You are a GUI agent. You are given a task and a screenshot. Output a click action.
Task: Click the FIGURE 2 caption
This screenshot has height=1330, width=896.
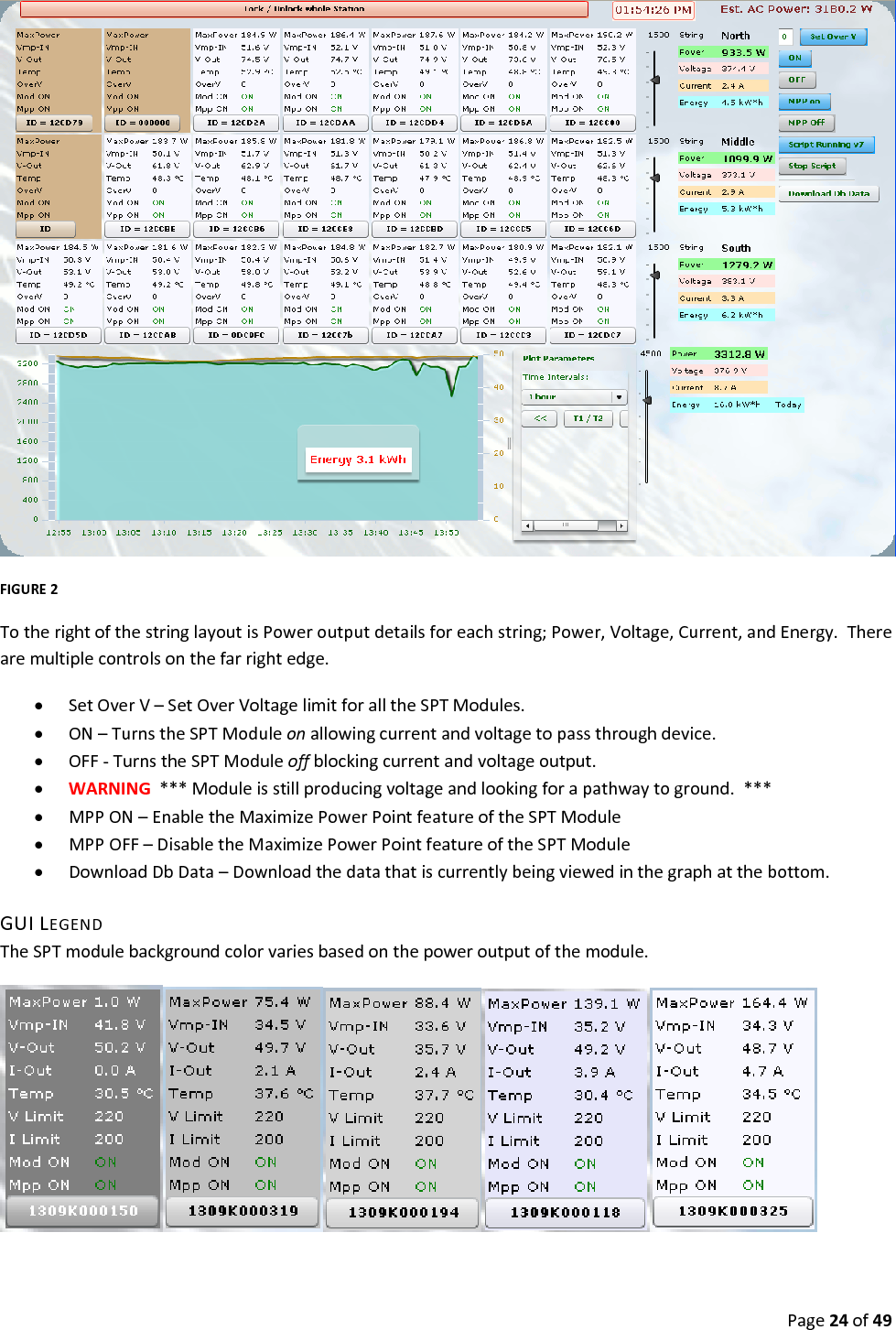click(29, 589)
